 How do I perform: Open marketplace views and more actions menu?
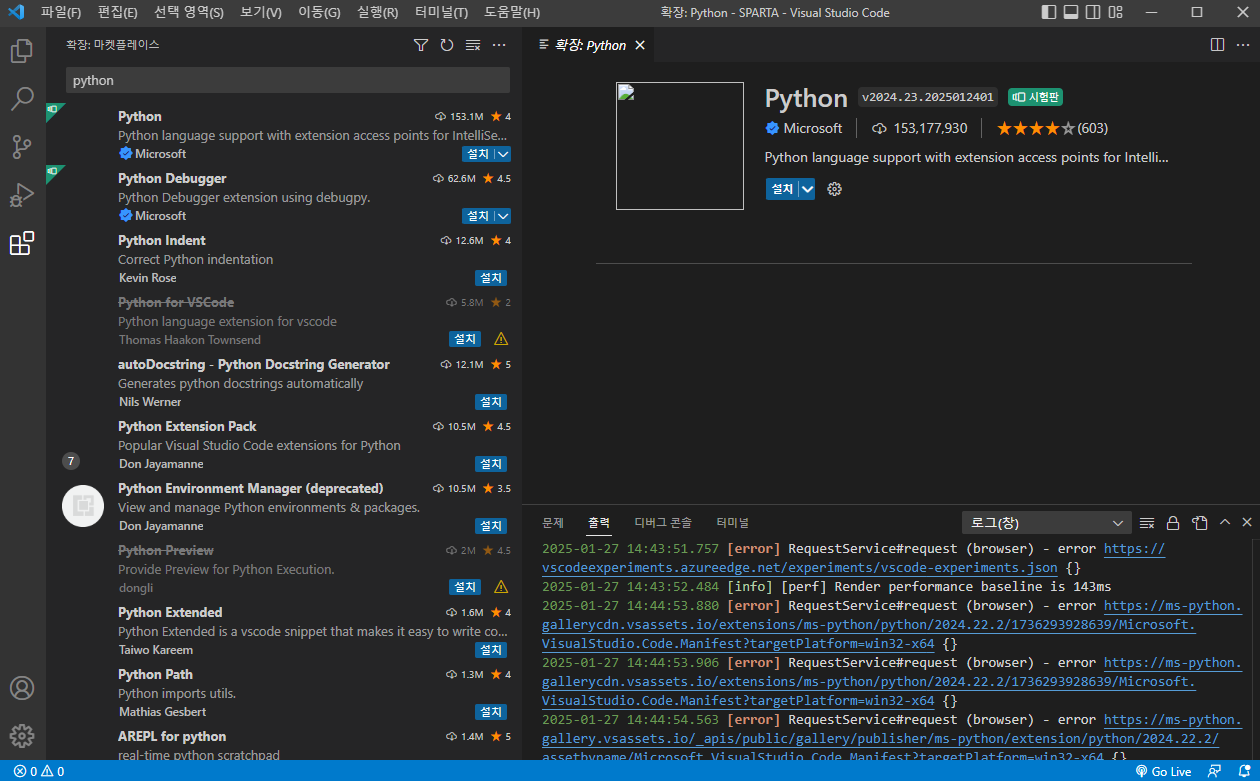click(499, 45)
